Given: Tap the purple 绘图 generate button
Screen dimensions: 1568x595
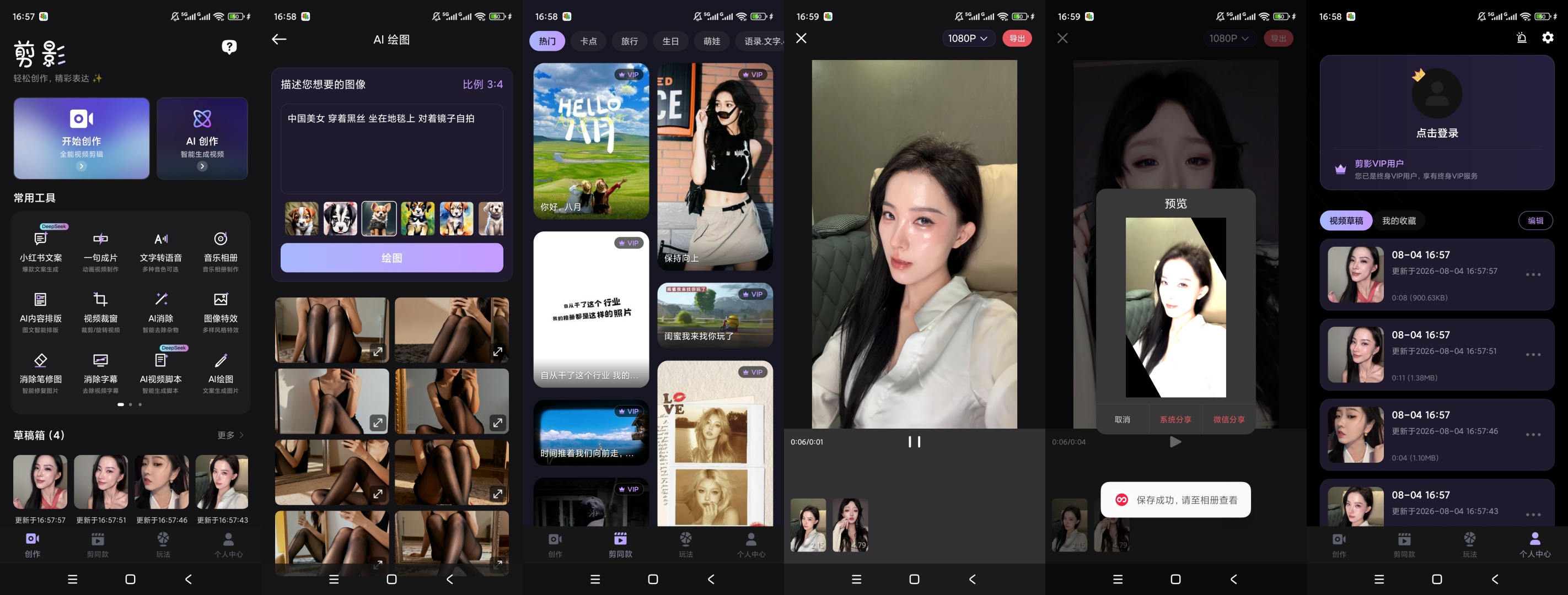Looking at the screenshot, I should coord(391,258).
